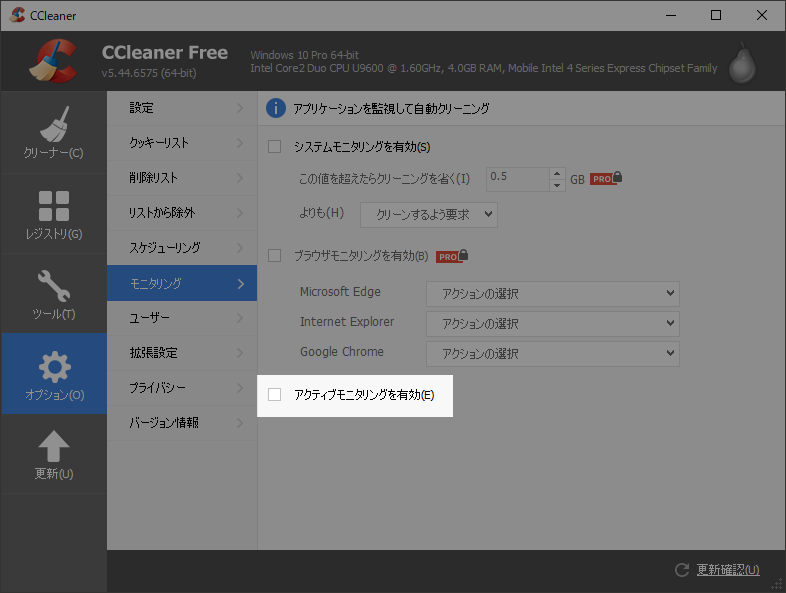The height and width of the screenshot is (593, 786).
Task: Open the Cleaner (クリーナー) section
Action: 54,132
